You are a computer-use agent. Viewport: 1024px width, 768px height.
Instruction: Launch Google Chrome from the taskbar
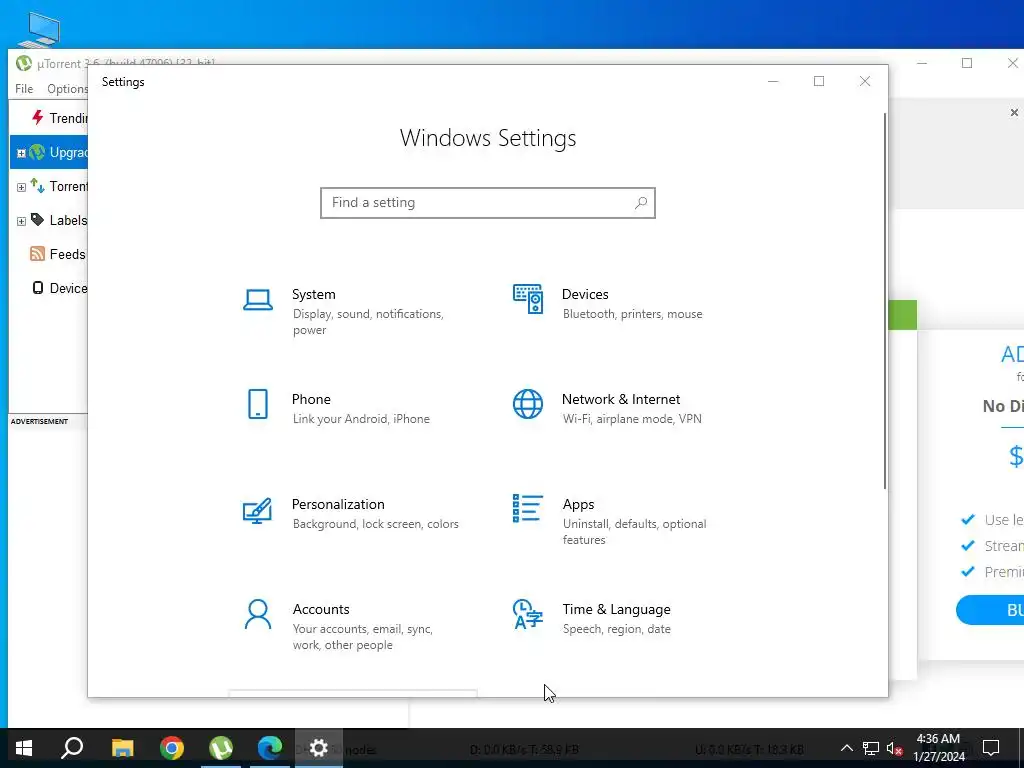[172, 748]
